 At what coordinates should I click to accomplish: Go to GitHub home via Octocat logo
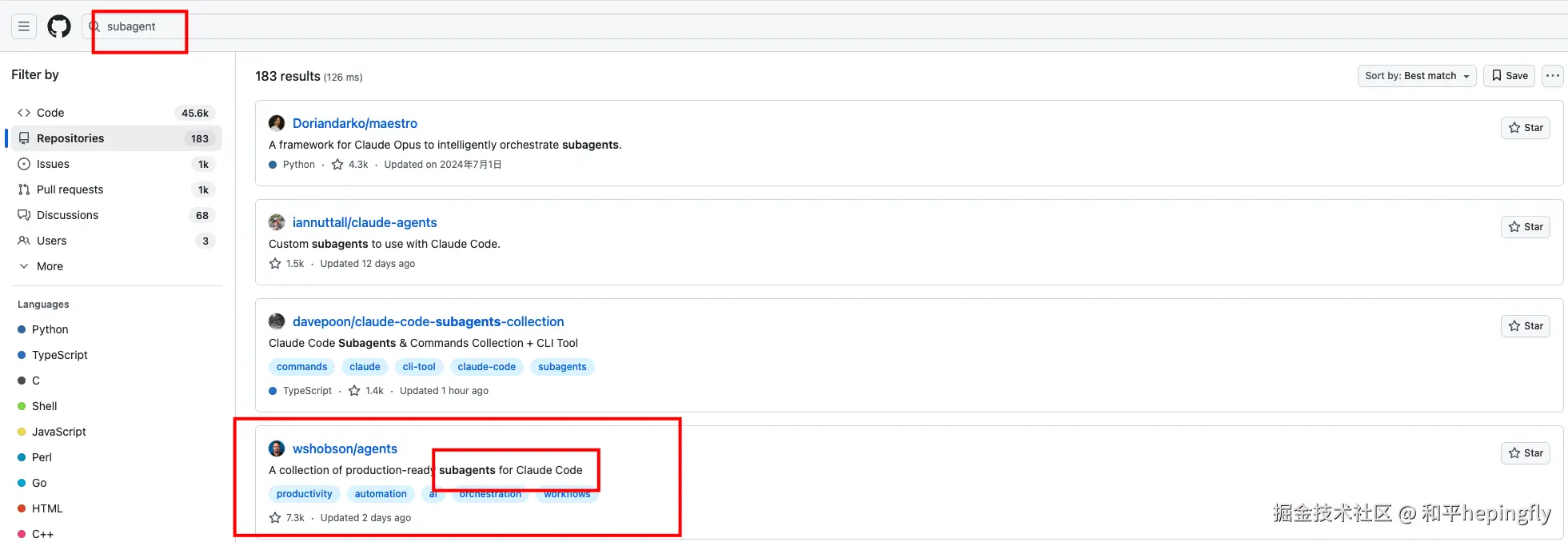tap(59, 26)
